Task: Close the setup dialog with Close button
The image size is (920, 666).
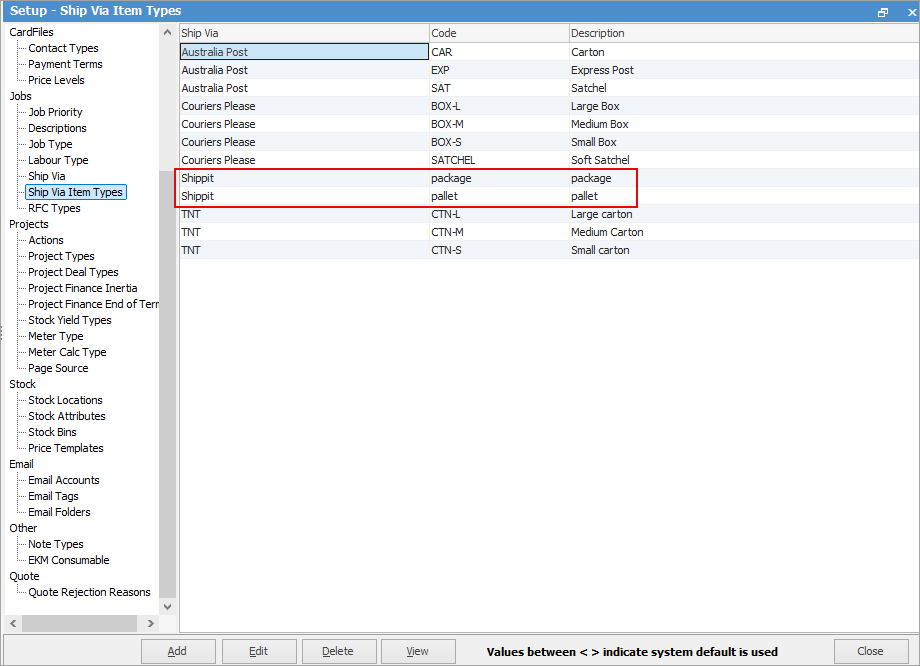Action: [x=871, y=651]
